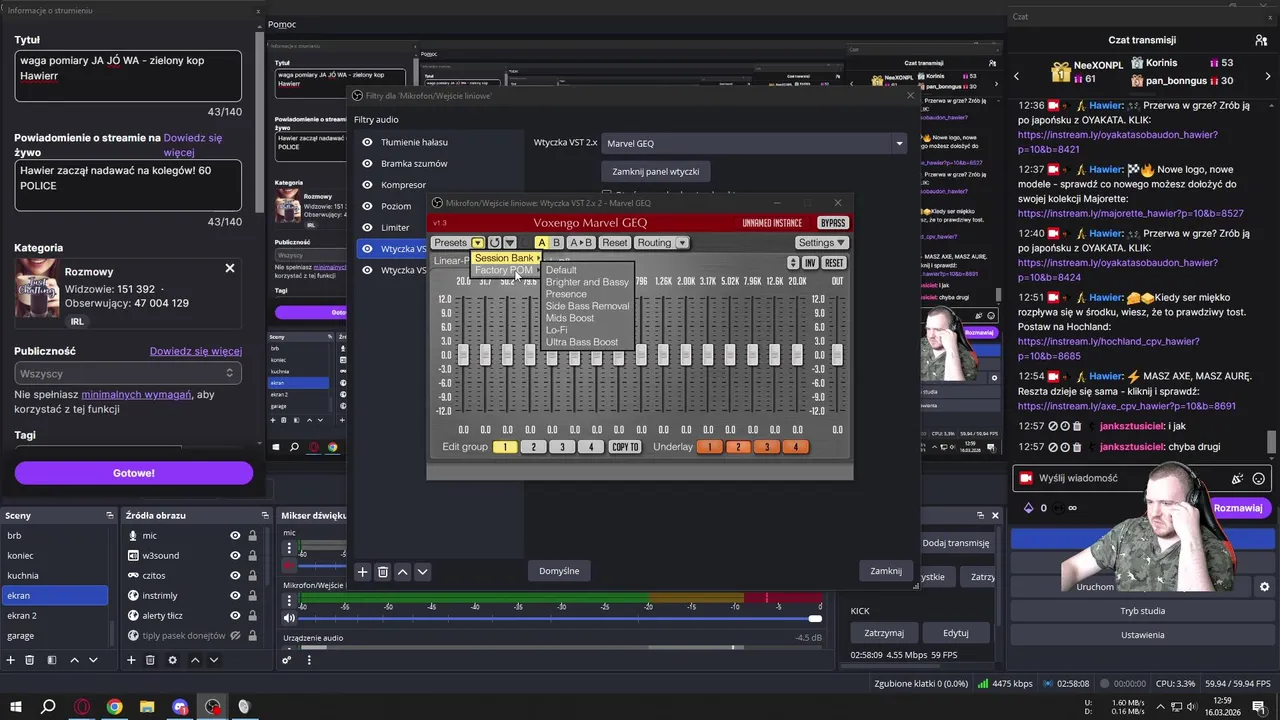
Task: Toggle visibility of Kompresor filter
Action: [367, 185]
